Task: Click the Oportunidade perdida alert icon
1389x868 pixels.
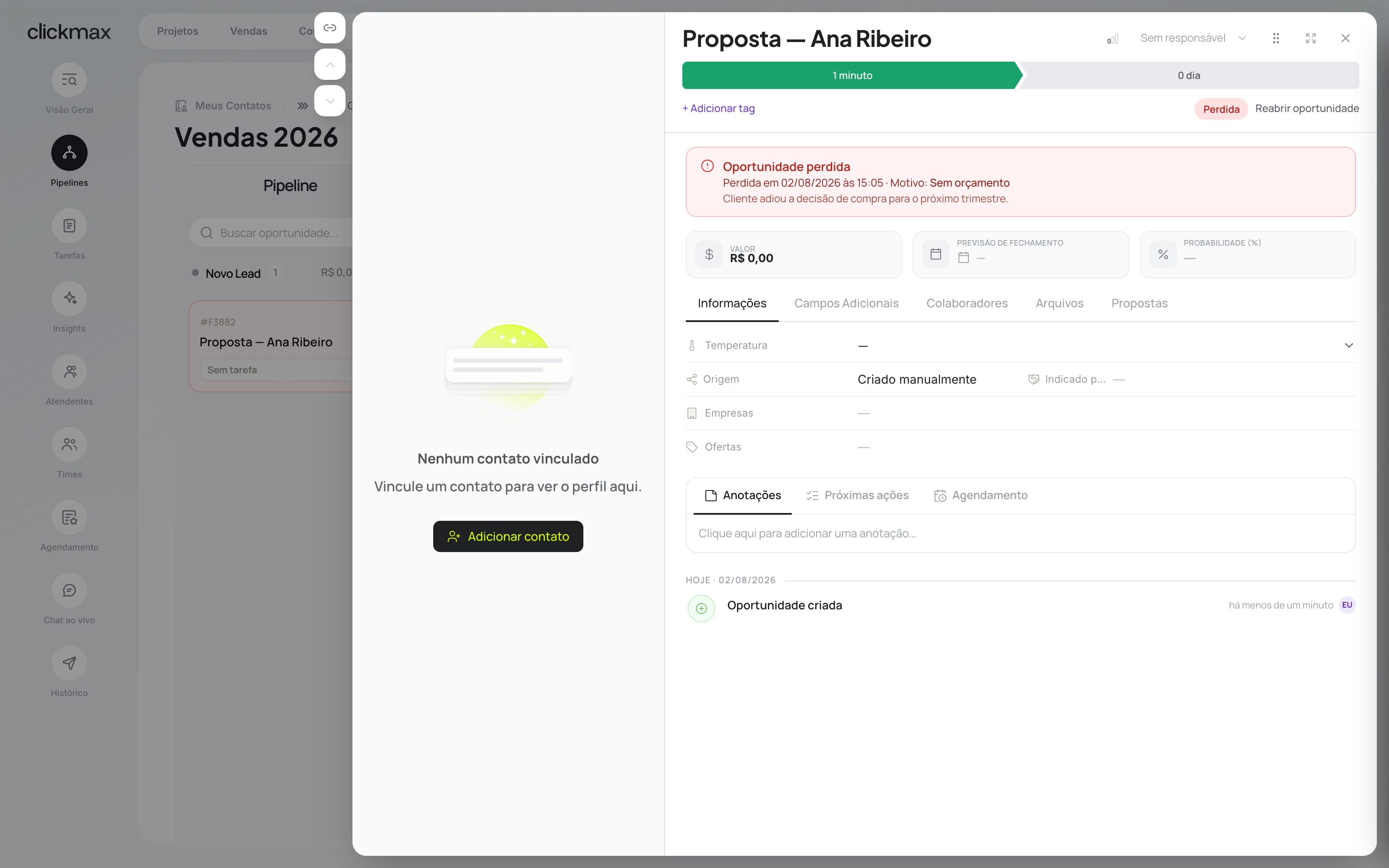Action: 707,167
